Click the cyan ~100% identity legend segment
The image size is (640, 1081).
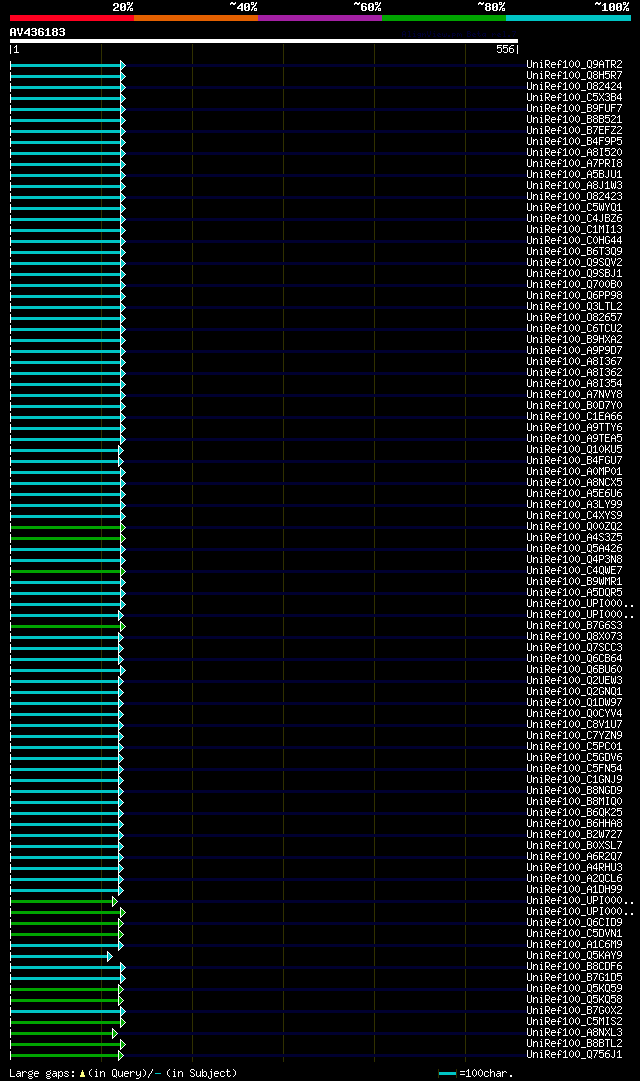[568, 18]
